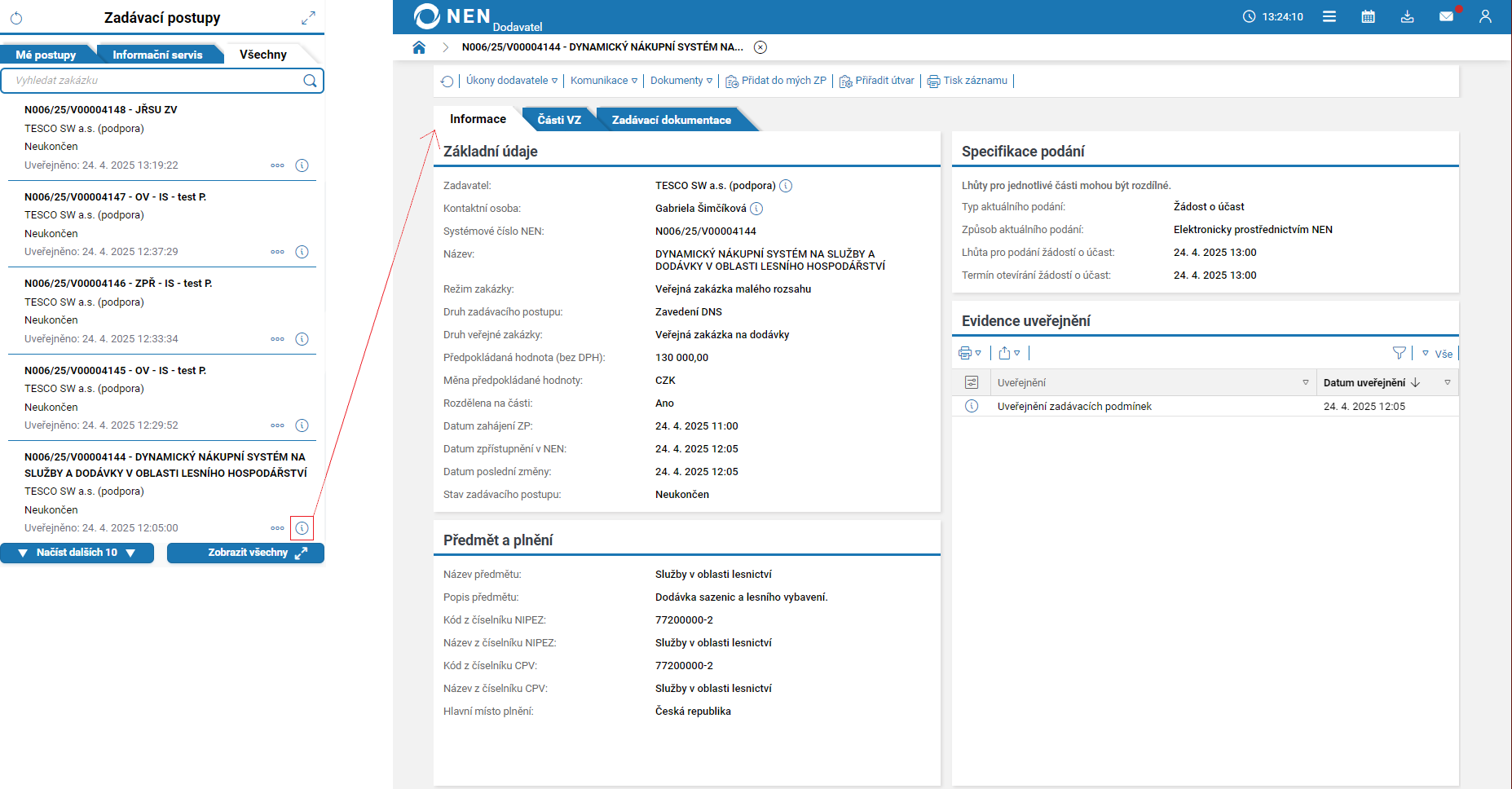Close the N006/25/V00004144 breadcrumb tab

760,47
